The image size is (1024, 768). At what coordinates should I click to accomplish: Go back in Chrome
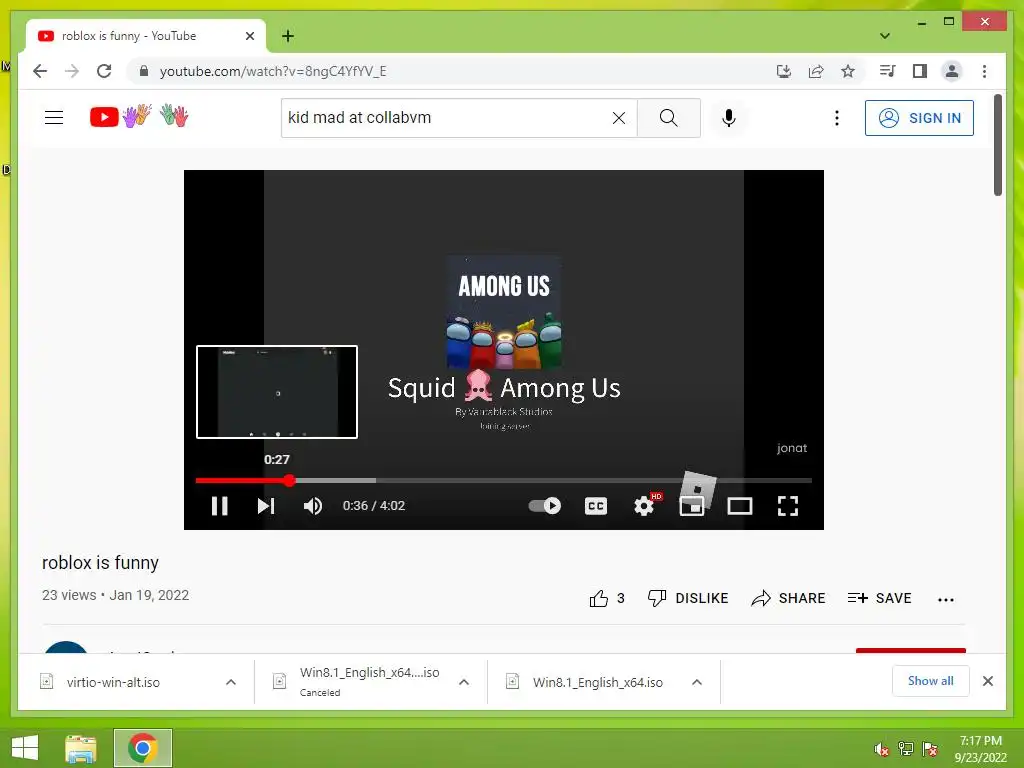40,71
